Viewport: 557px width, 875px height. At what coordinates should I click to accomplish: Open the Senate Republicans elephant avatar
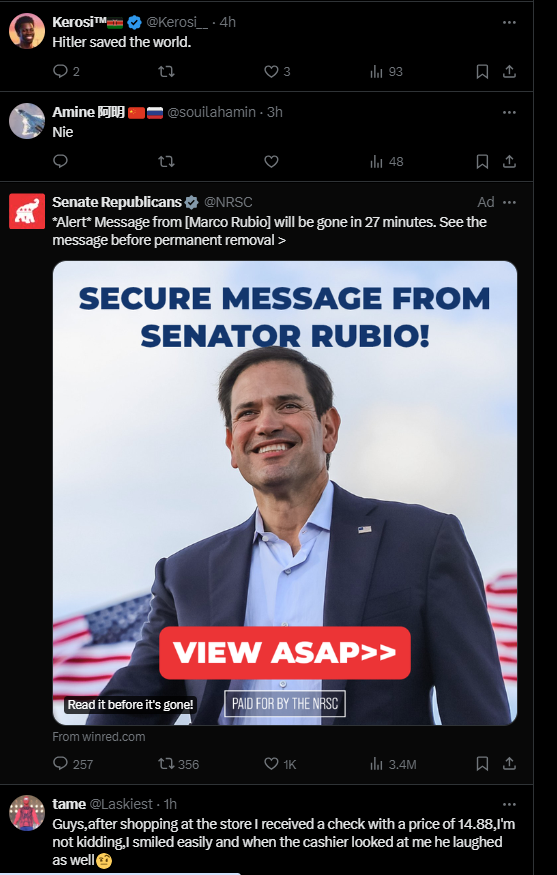point(27,211)
